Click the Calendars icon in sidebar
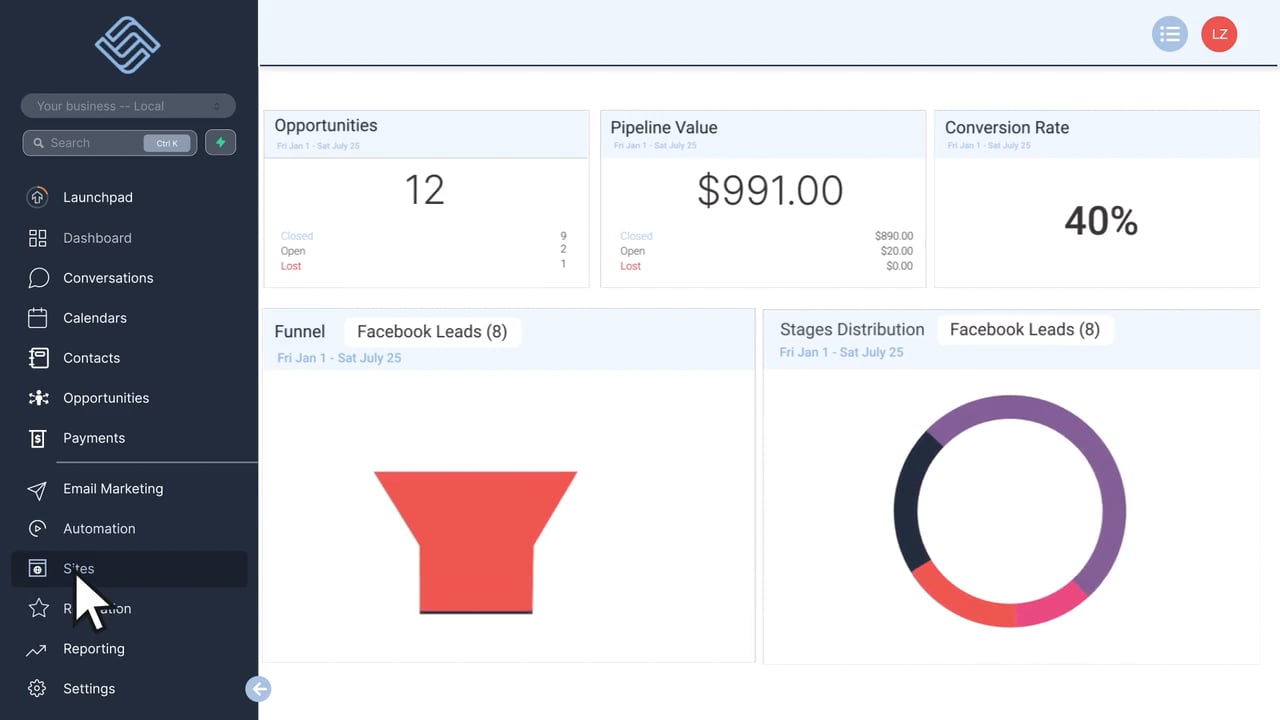 tap(37, 318)
